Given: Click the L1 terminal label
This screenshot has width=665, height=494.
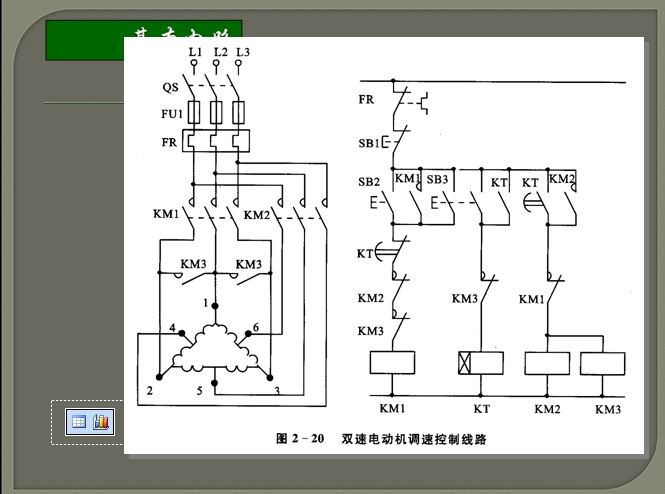Looking at the screenshot, I should pyautogui.click(x=195, y=50).
